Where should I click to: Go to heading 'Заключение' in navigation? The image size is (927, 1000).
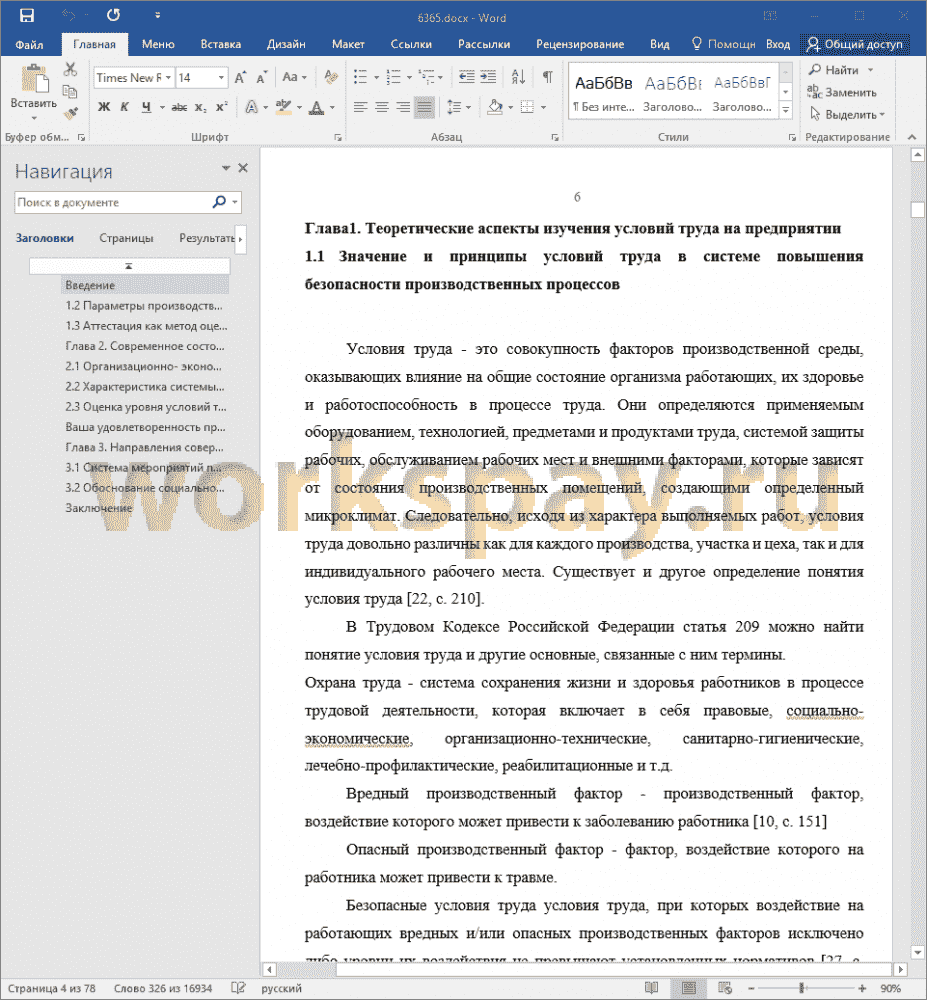tap(98, 508)
